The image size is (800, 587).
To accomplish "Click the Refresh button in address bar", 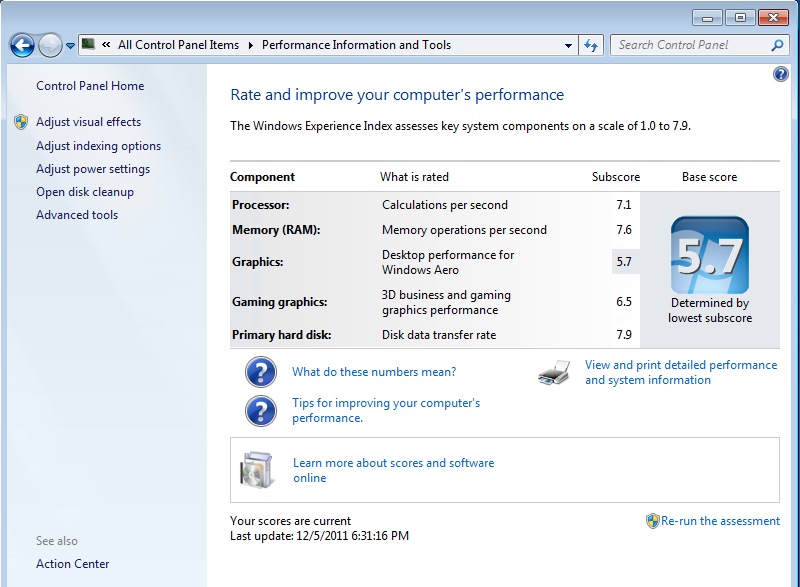I will coord(591,45).
